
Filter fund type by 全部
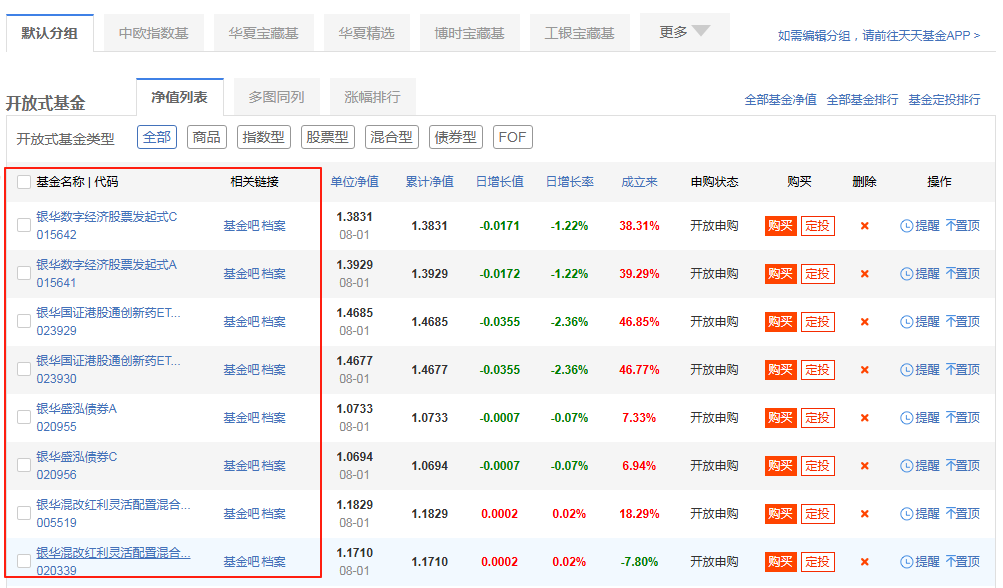tap(157, 137)
